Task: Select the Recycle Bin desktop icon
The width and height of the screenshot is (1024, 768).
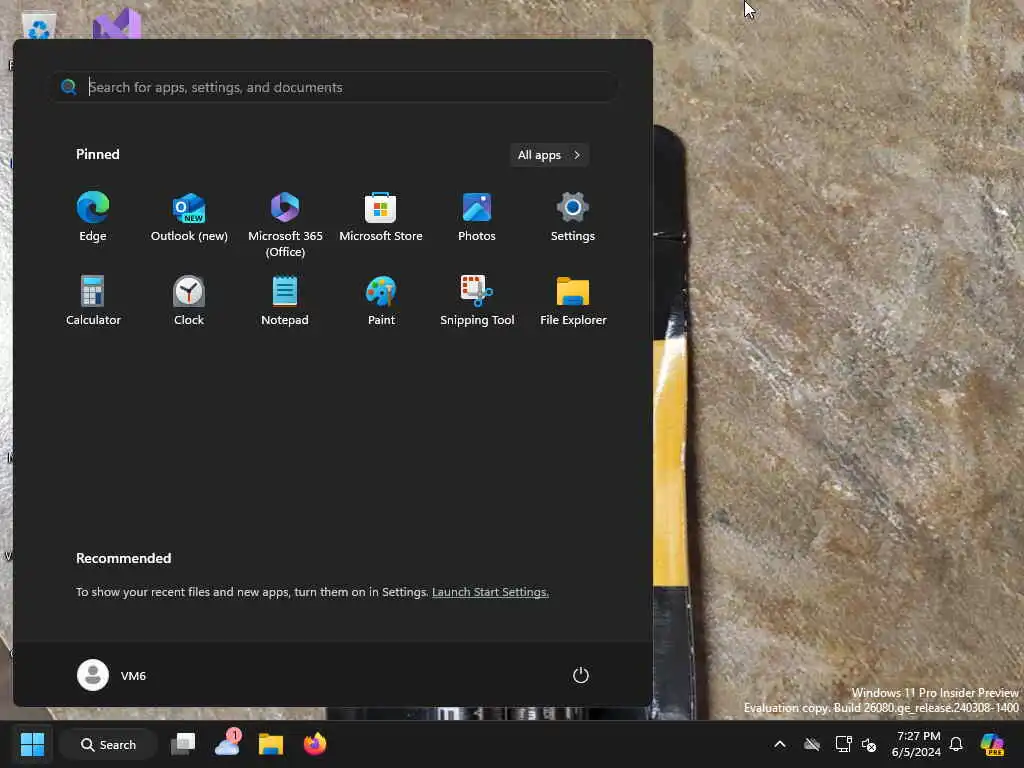Action: point(39,25)
